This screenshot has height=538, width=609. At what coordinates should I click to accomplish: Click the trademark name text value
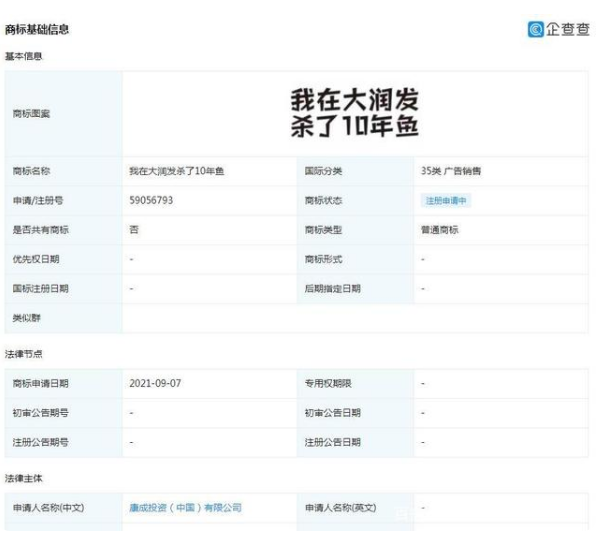pos(176,171)
